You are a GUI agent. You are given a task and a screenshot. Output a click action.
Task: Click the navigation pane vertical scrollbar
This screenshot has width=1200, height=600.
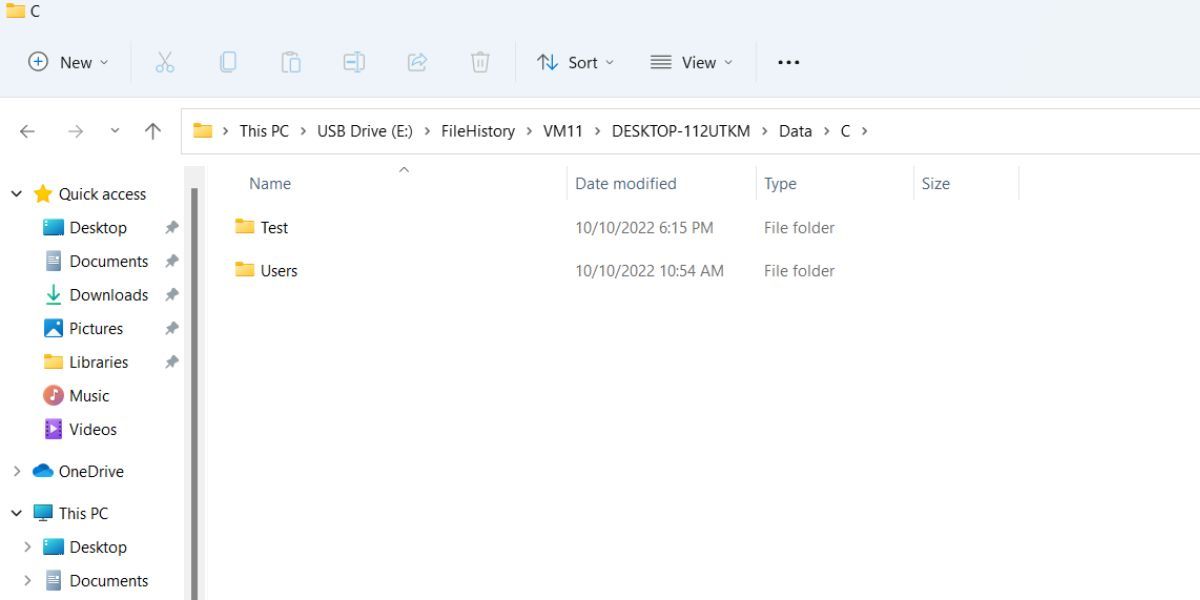coord(194,390)
